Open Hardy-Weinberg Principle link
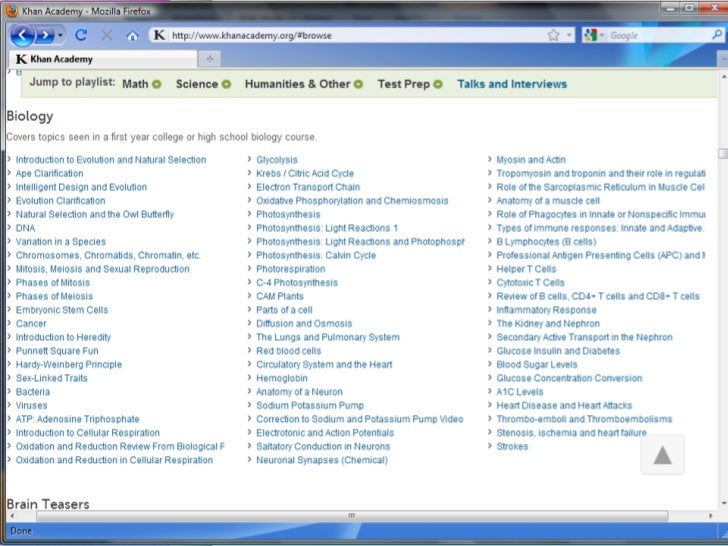This screenshot has width=728, height=546. pyautogui.click(x=69, y=364)
